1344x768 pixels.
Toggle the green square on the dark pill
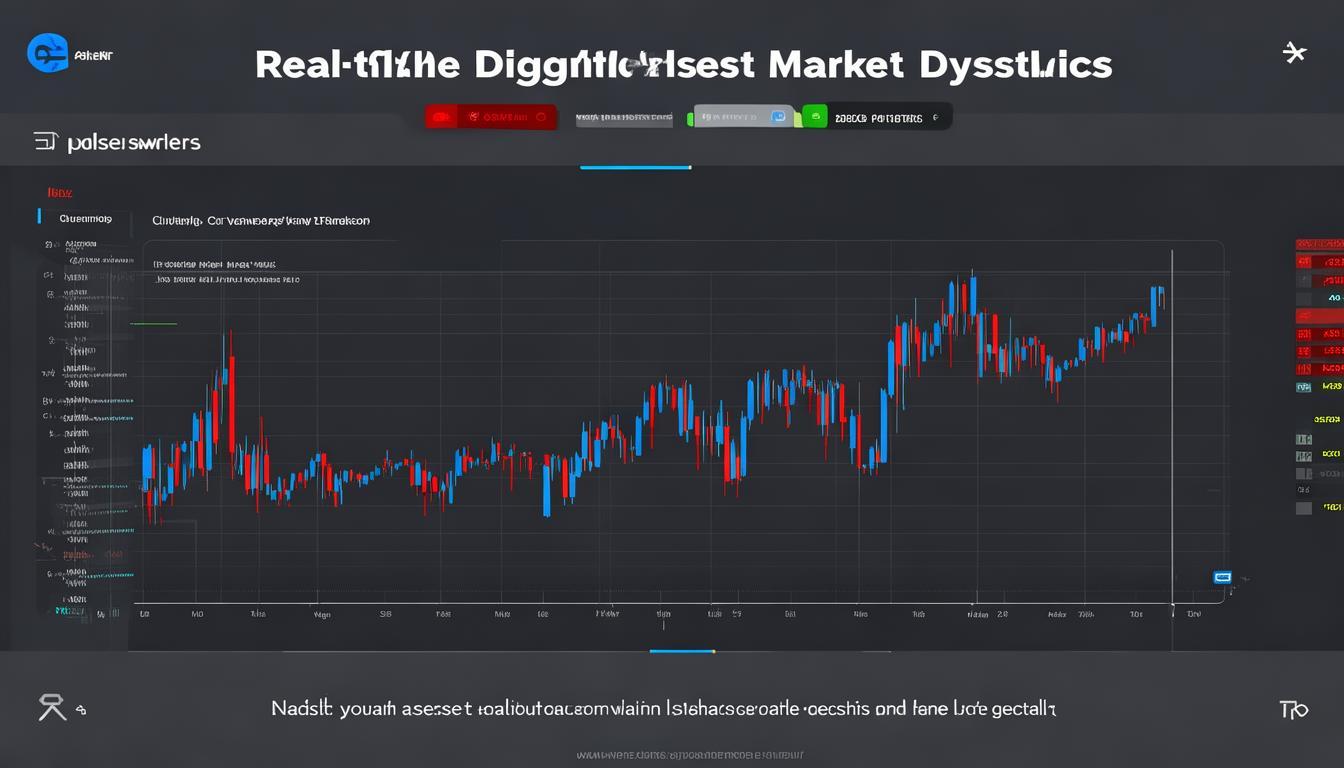click(814, 117)
